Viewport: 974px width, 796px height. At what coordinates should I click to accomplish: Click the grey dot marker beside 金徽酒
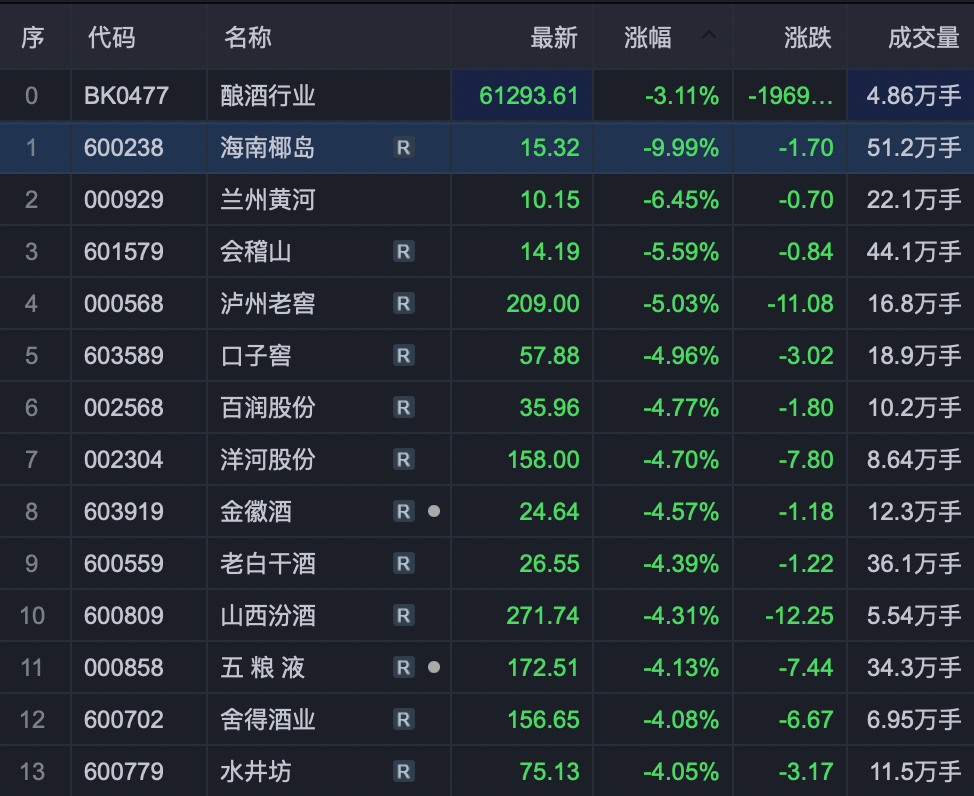434,511
